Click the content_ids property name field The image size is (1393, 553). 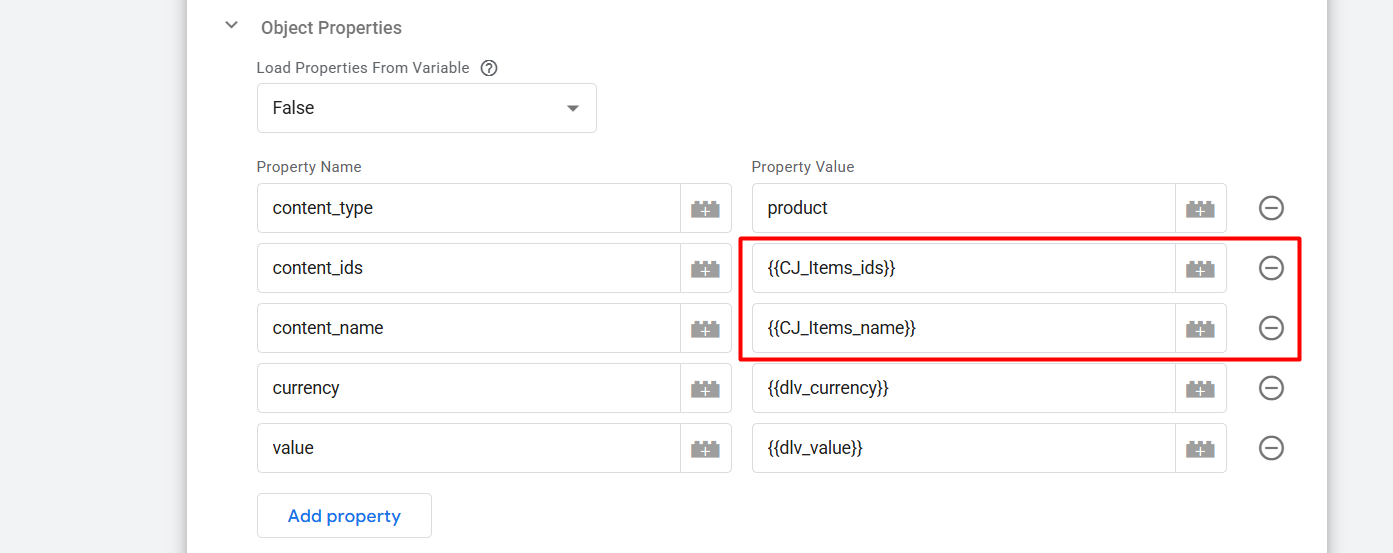click(468, 268)
